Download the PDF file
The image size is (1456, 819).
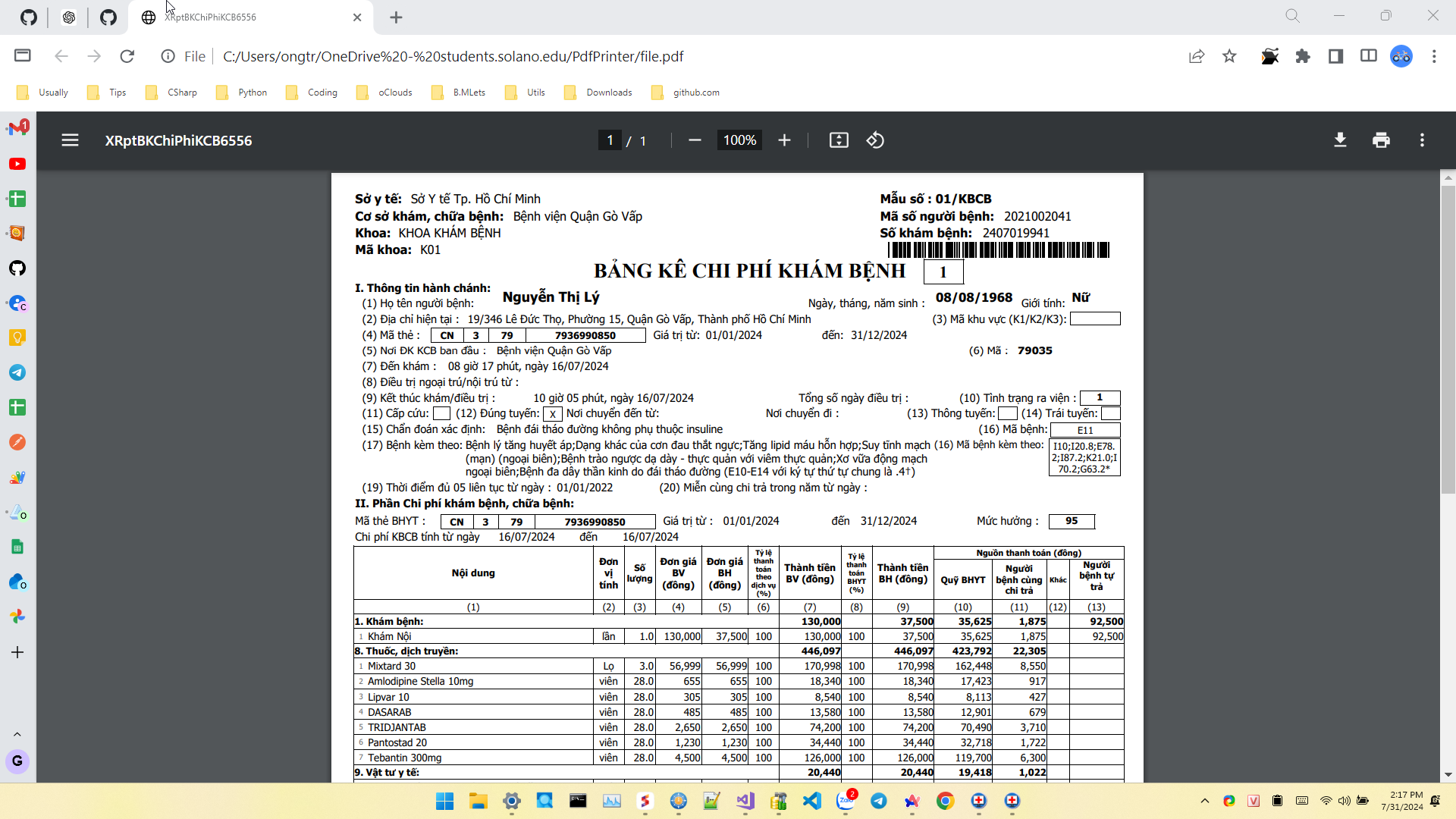(1340, 140)
